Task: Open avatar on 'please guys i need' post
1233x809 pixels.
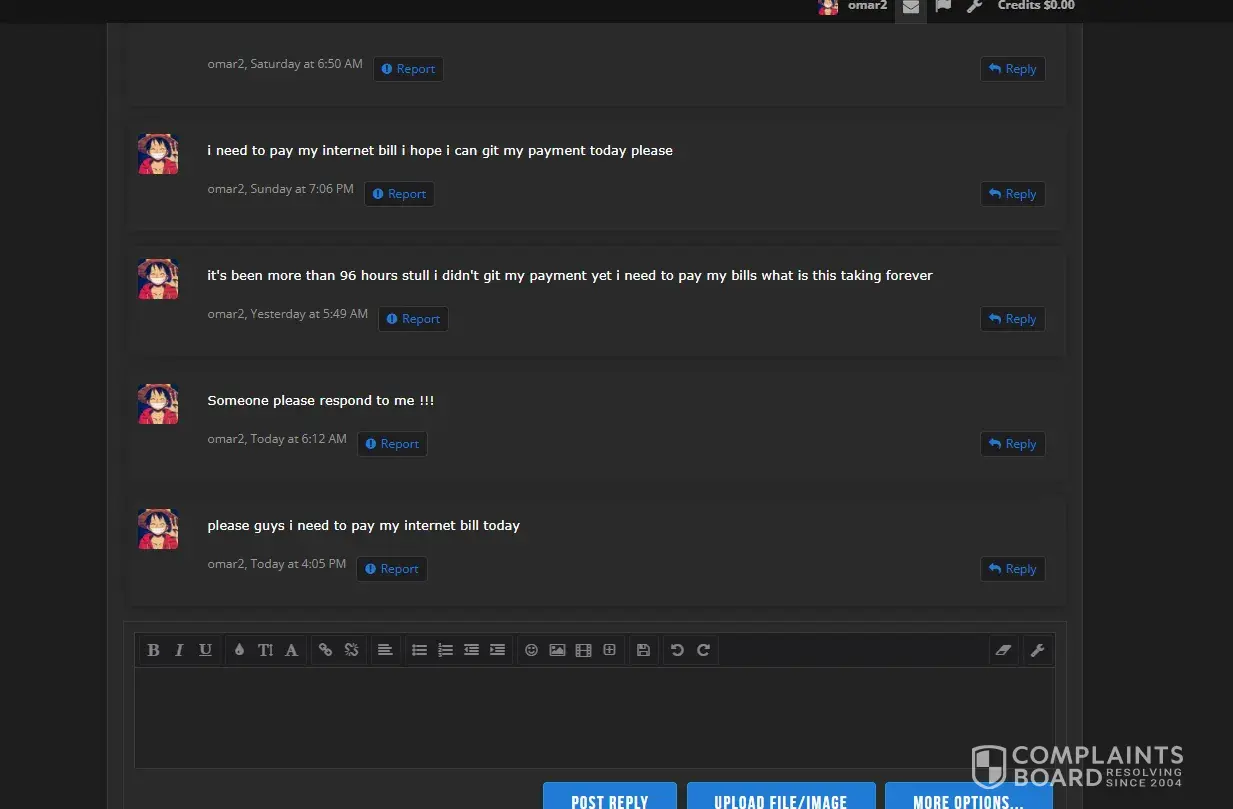Action: point(158,529)
